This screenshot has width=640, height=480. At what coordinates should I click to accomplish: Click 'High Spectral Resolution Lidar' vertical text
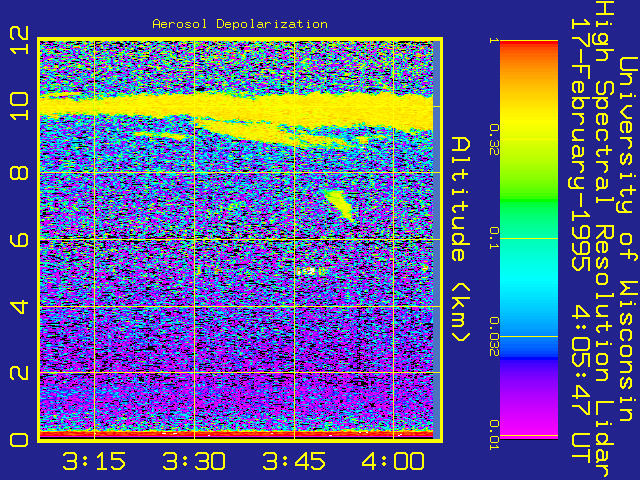(604, 240)
